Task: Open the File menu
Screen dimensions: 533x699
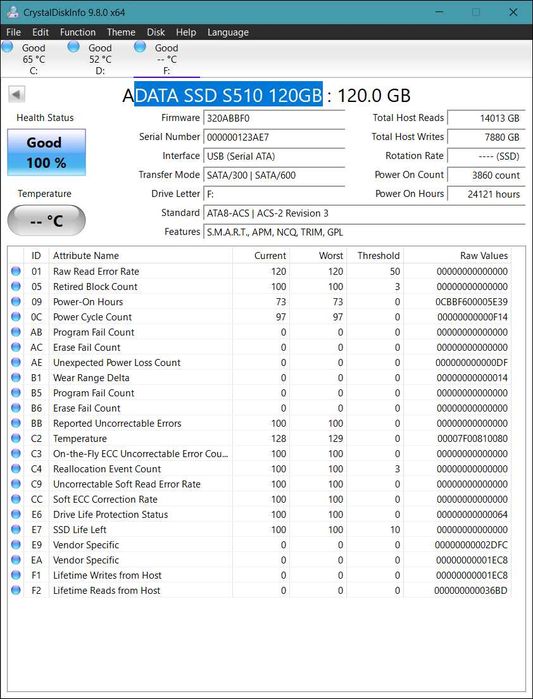Action: [x=13, y=32]
